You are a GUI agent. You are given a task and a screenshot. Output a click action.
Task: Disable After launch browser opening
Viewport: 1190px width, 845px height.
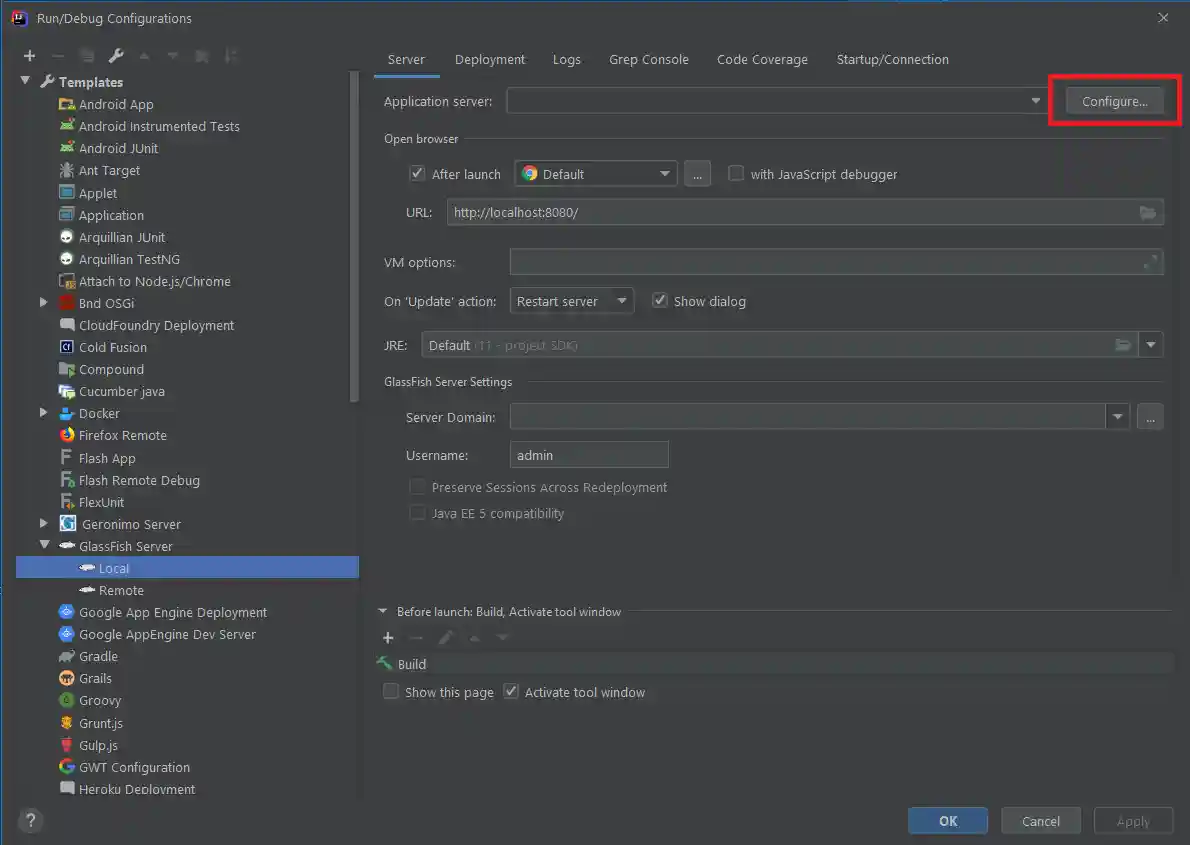(417, 173)
